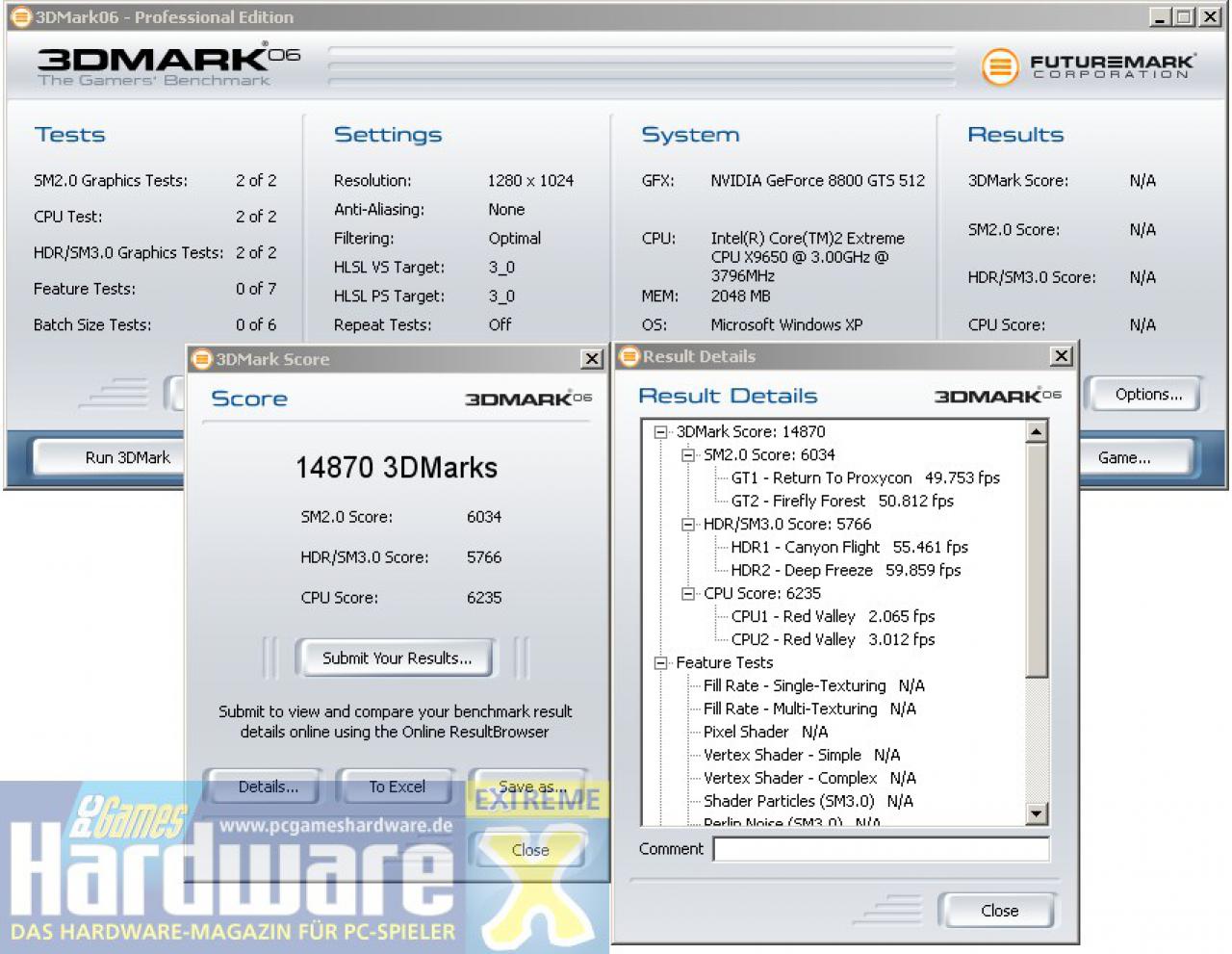Screen dimensions: 1232x954
Task: Click Feature Tests count 0 of 7
Action: [x=256, y=289]
